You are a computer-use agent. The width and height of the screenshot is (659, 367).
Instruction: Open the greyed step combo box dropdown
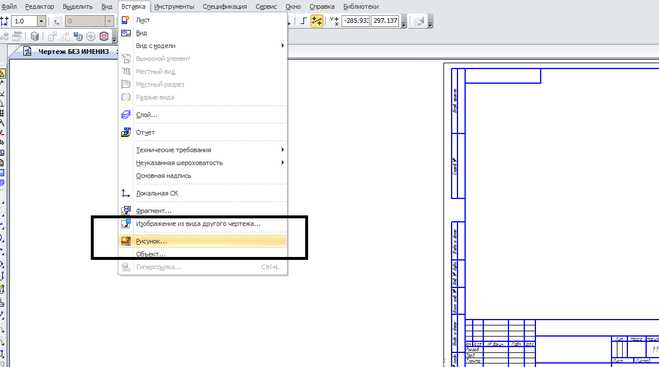109,21
